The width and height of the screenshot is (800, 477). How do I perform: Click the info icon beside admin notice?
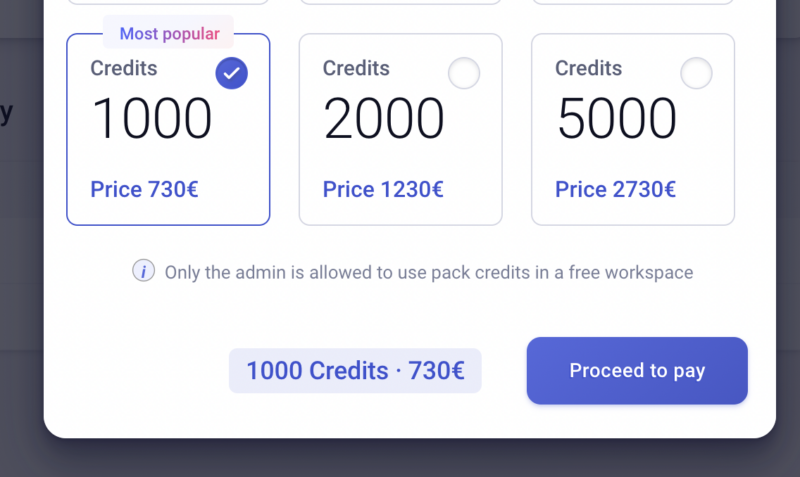click(143, 271)
